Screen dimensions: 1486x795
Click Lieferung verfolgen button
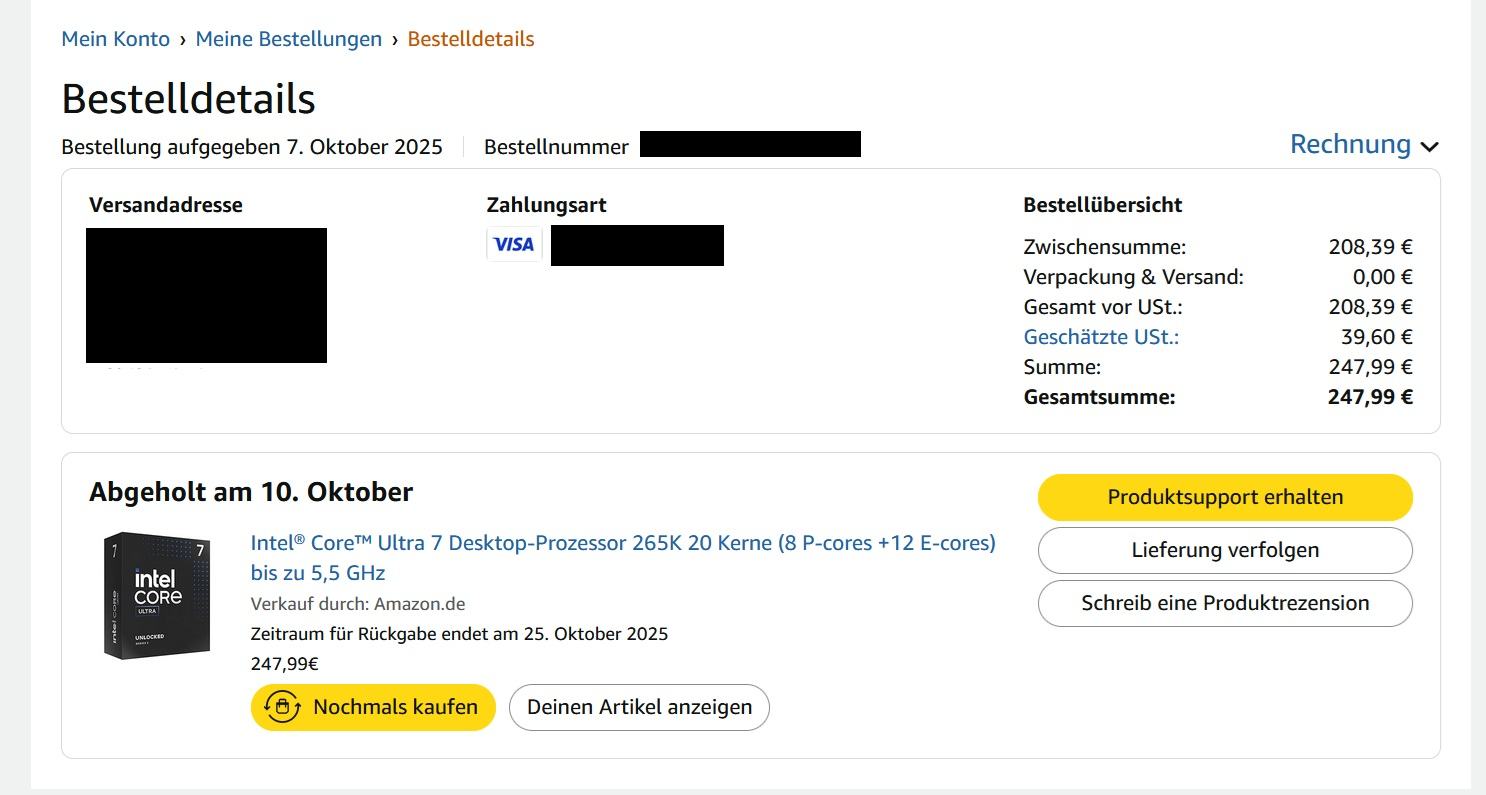click(1225, 550)
